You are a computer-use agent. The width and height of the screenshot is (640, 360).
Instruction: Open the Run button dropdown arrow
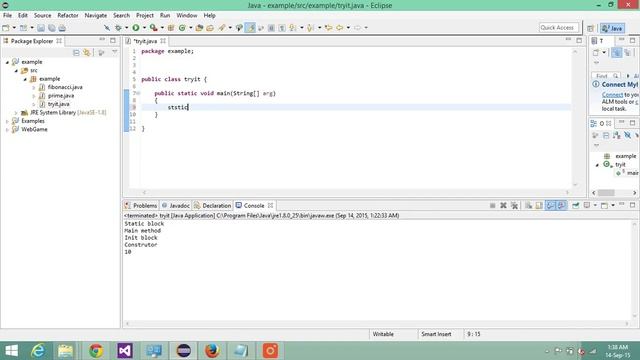coord(144,28)
